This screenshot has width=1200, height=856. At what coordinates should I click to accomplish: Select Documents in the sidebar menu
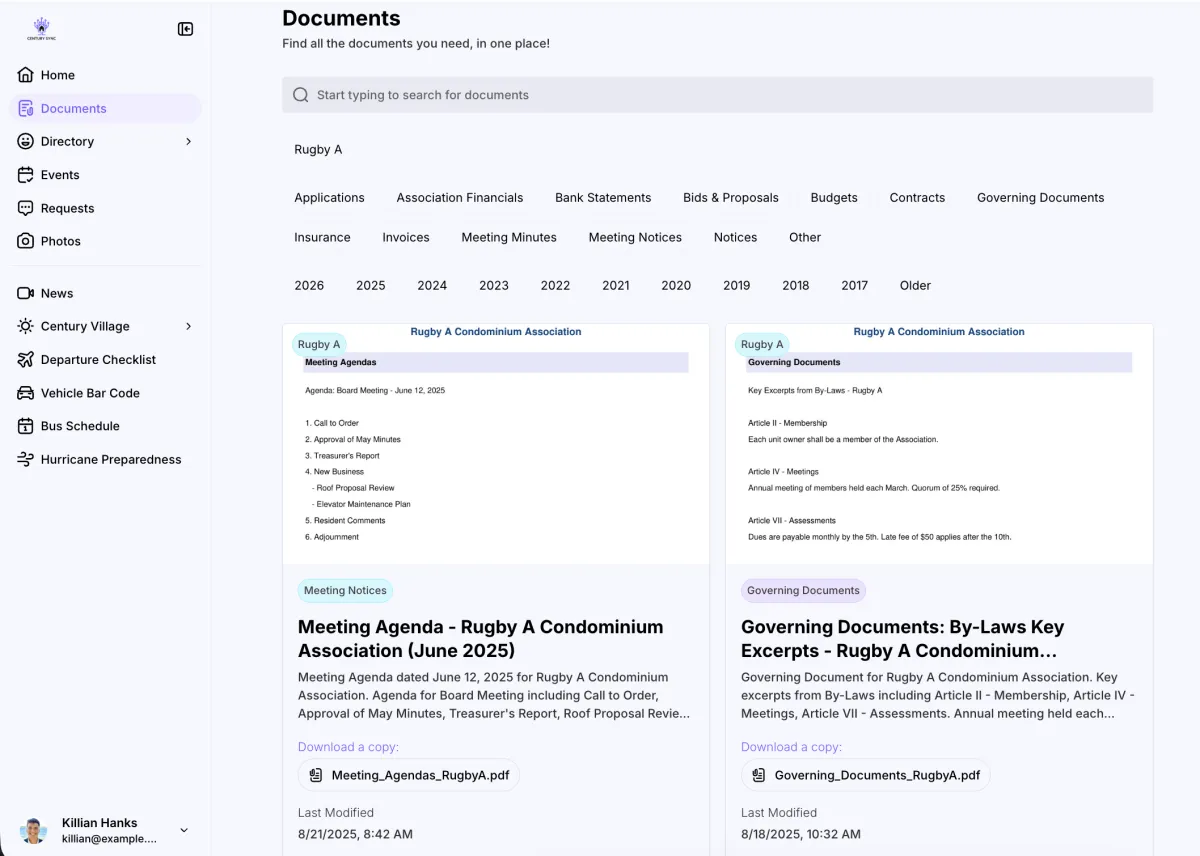pyautogui.click(x=73, y=108)
